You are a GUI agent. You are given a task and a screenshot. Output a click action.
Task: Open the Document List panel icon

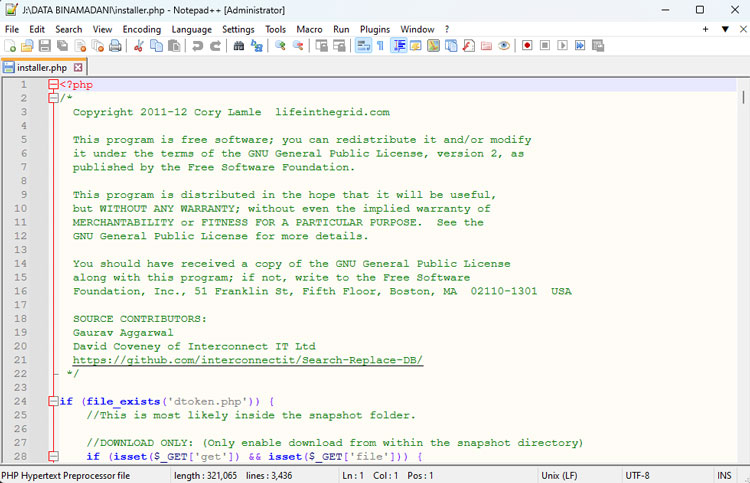(x=451, y=46)
